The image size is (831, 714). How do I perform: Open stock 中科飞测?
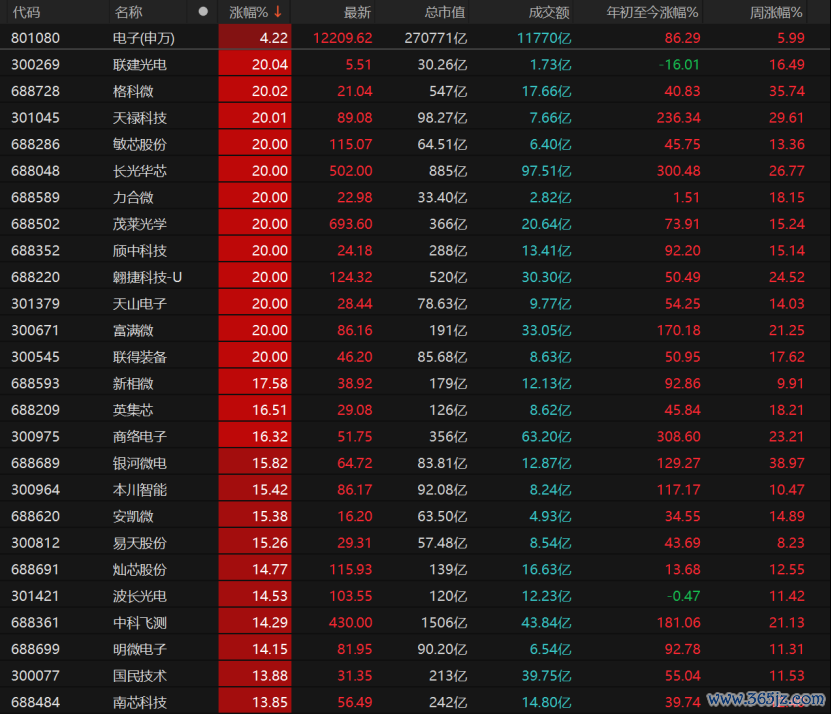(140, 622)
